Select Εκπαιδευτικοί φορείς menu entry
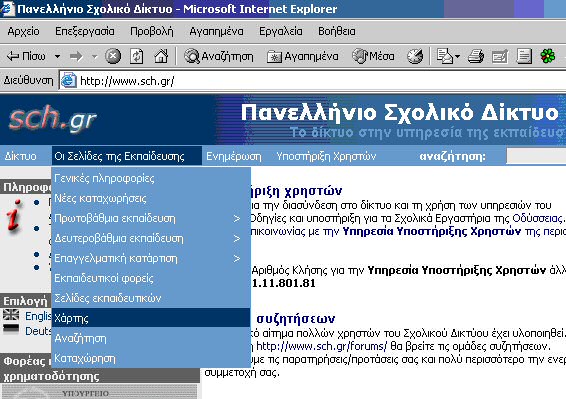566x399 pixels. tap(151, 278)
